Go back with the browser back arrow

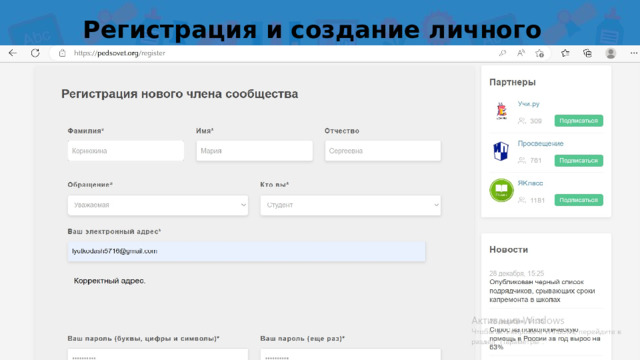tap(13, 53)
